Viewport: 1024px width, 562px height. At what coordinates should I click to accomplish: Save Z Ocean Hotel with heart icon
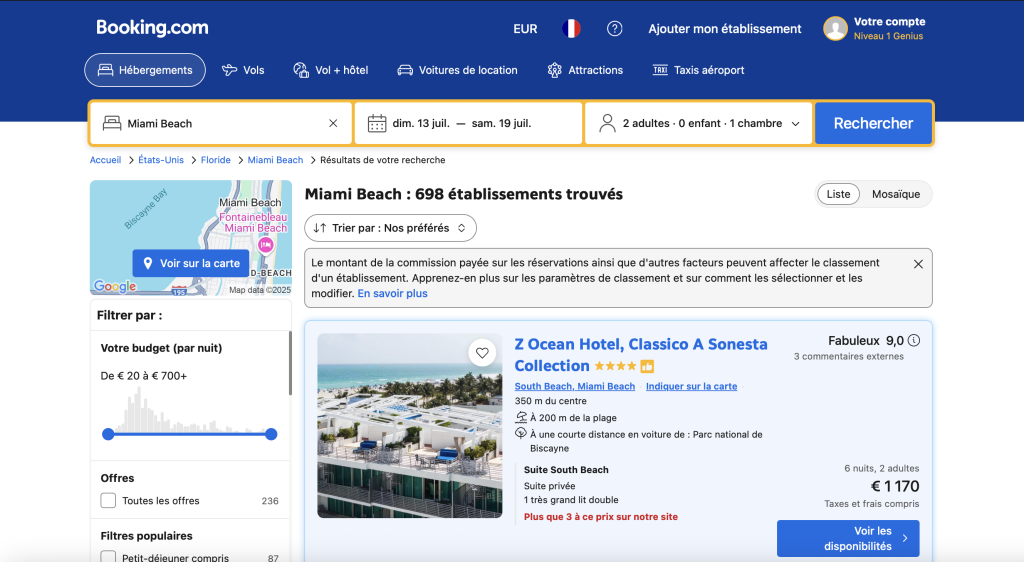pos(482,353)
